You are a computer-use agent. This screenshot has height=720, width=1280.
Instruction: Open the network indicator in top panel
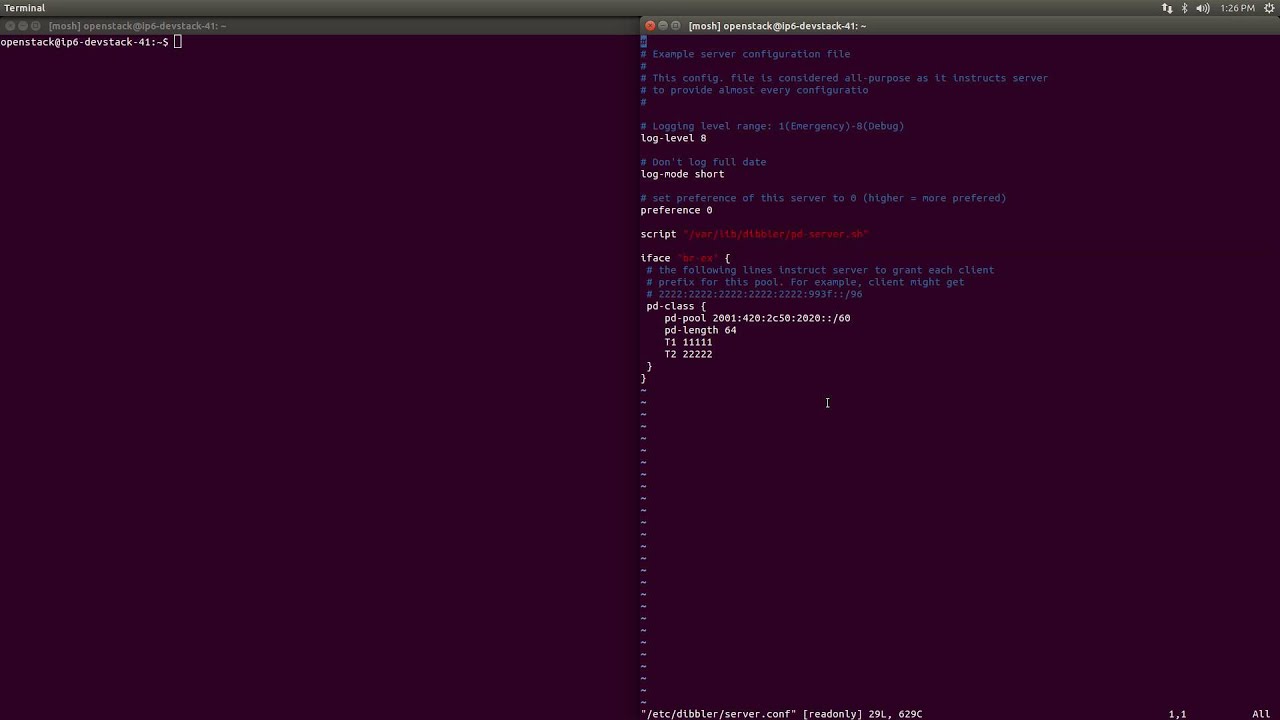1167,8
